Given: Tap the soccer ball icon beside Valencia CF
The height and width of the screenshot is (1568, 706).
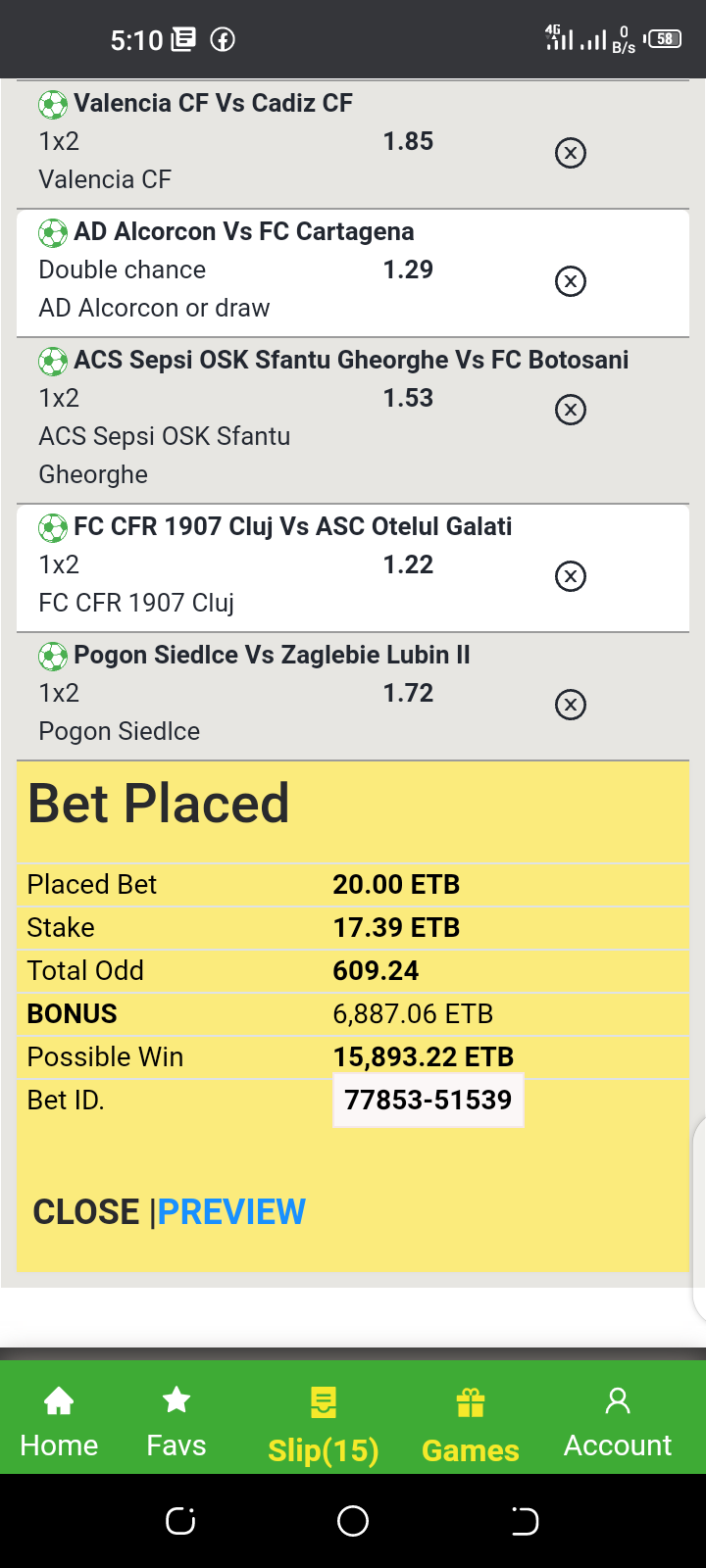Looking at the screenshot, I should point(53,104).
